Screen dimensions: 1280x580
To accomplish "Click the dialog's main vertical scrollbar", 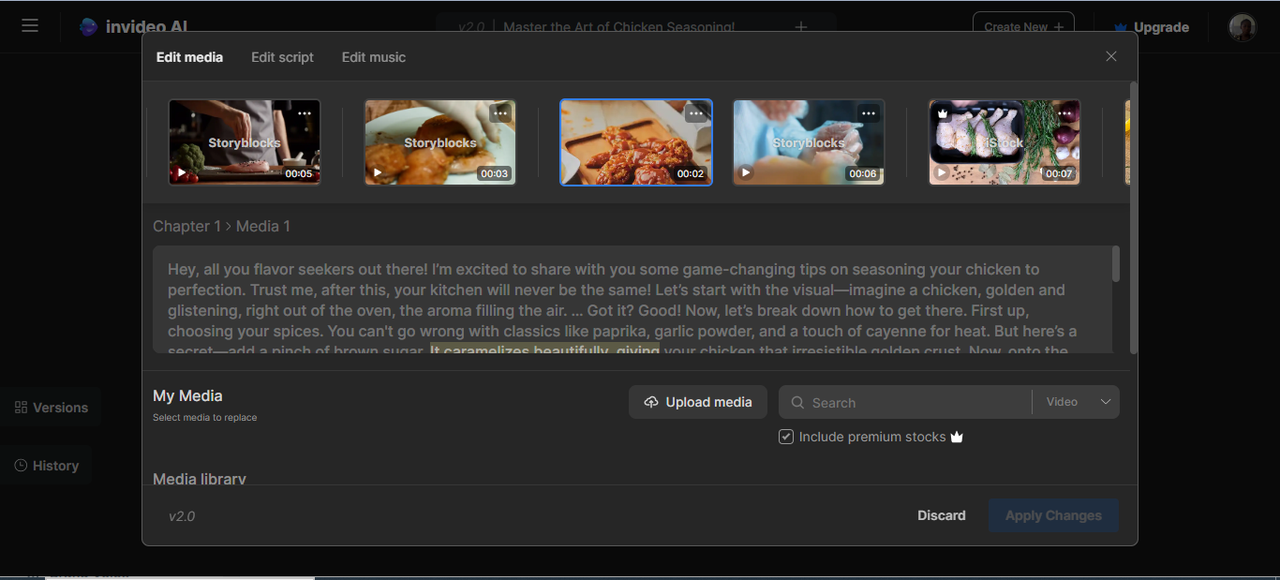I will [x=1133, y=218].
